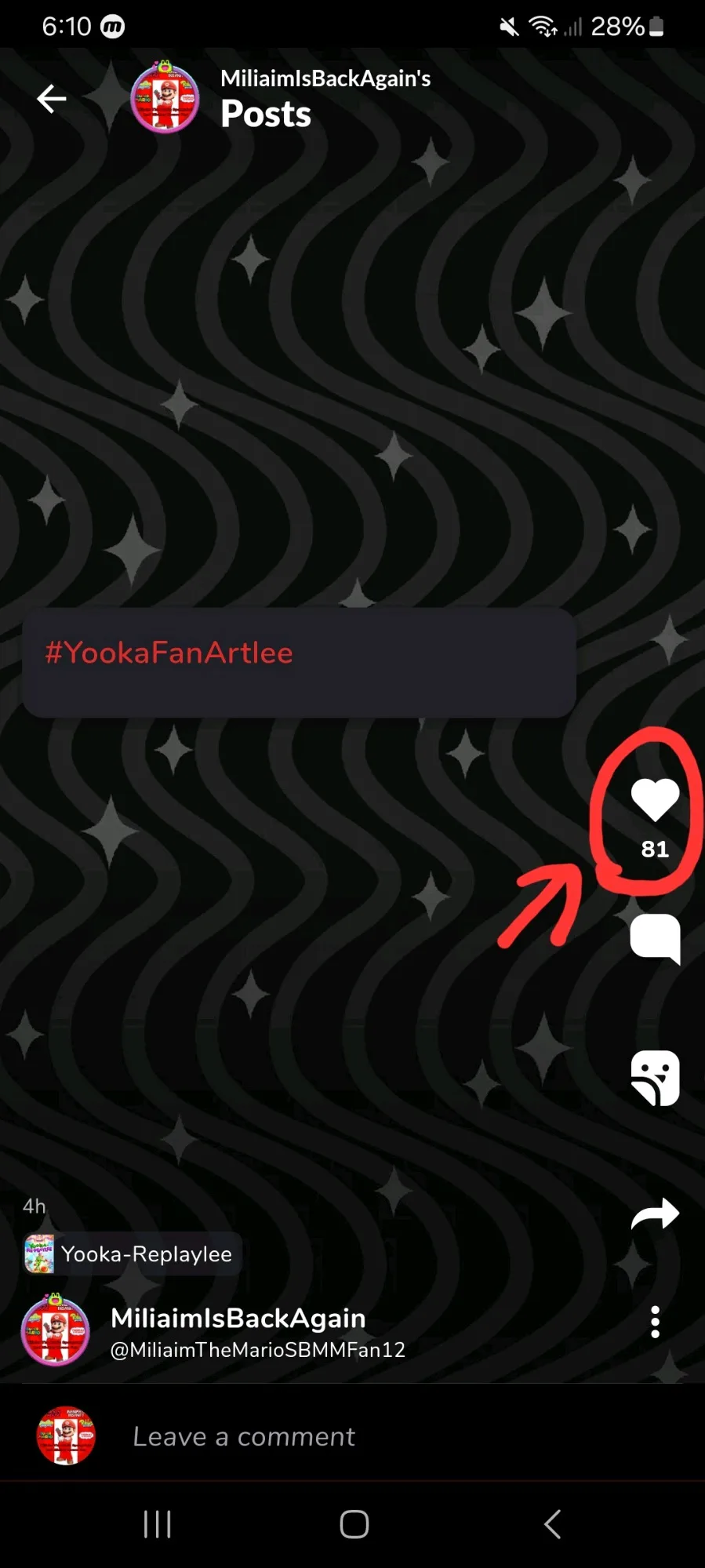View the 81 likes count
705x1568 pixels.
[655, 849]
